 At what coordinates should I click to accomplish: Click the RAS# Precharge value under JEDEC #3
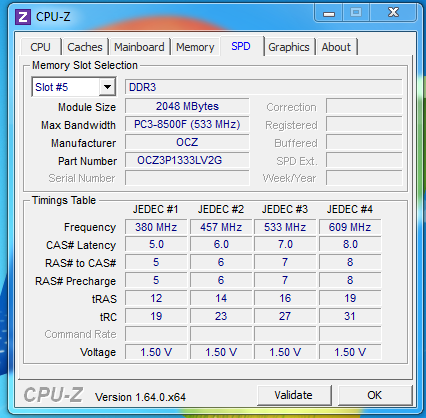tap(285, 280)
